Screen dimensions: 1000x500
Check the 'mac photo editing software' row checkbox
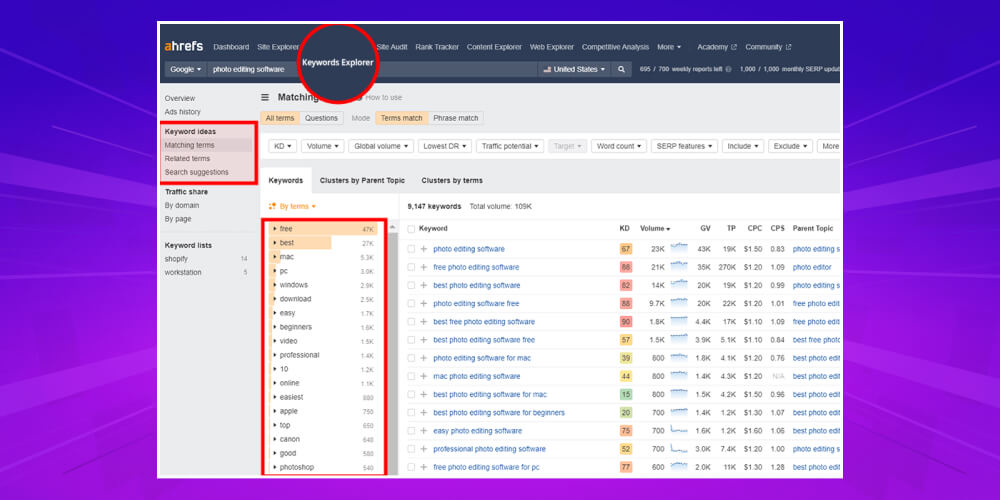pos(411,376)
